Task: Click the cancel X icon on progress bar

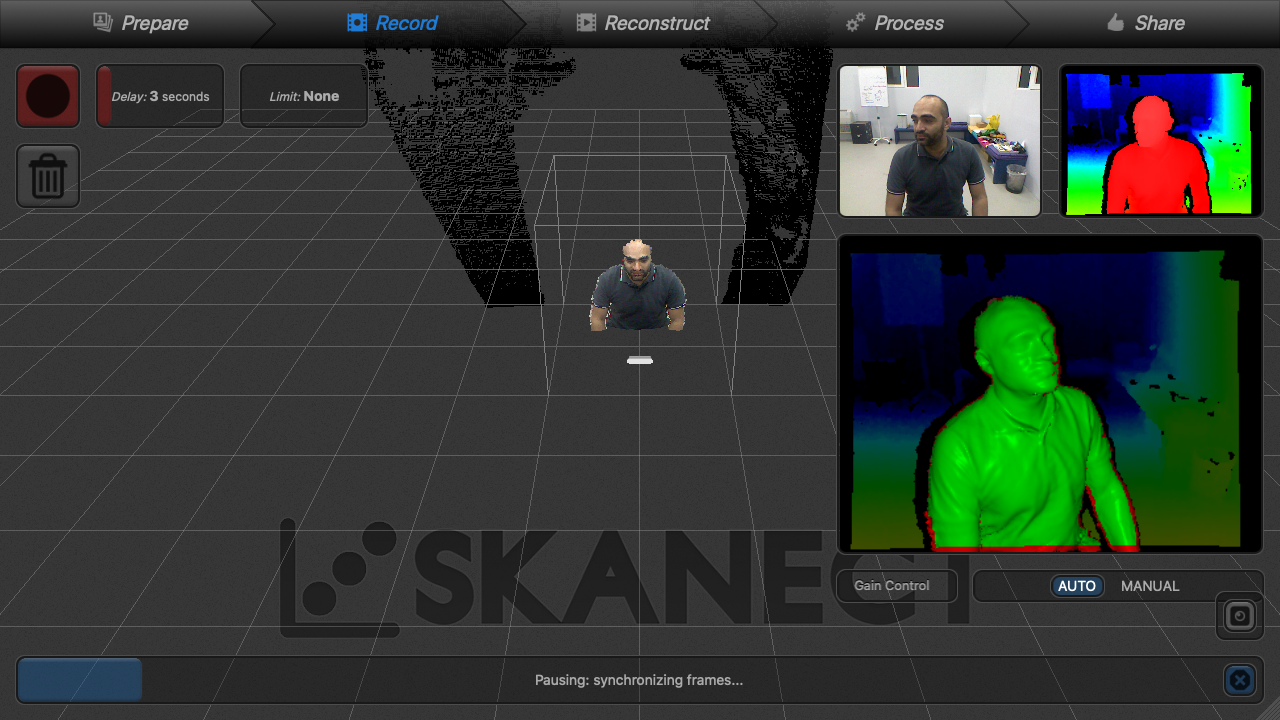Action: (1239, 680)
